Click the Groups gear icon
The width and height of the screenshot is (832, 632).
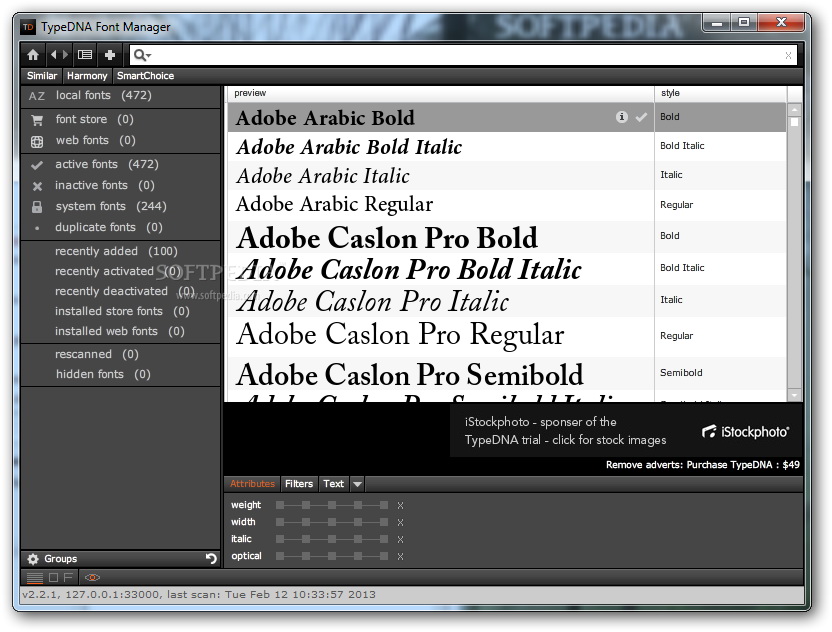[x=33, y=559]
